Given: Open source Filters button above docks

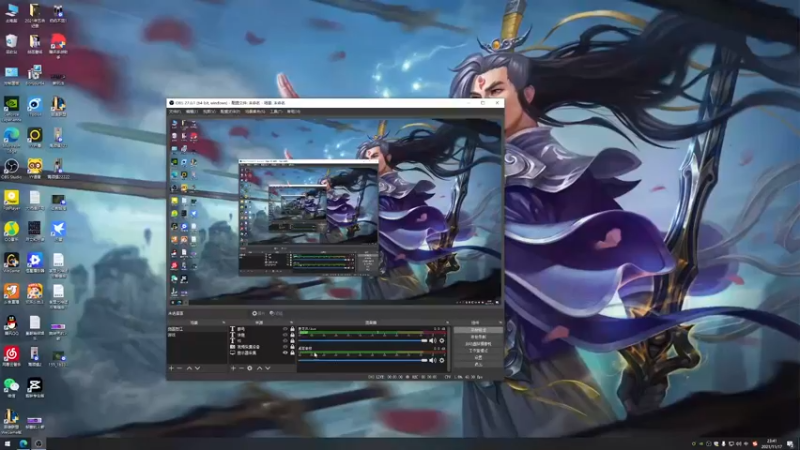Looking at the screenshot, I should 276,313.
